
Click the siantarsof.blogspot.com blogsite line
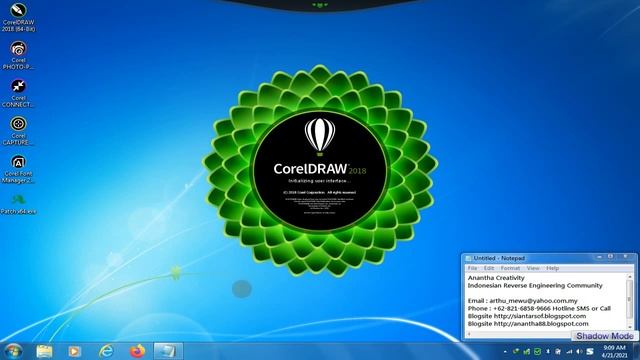click(x=527, y=316)
